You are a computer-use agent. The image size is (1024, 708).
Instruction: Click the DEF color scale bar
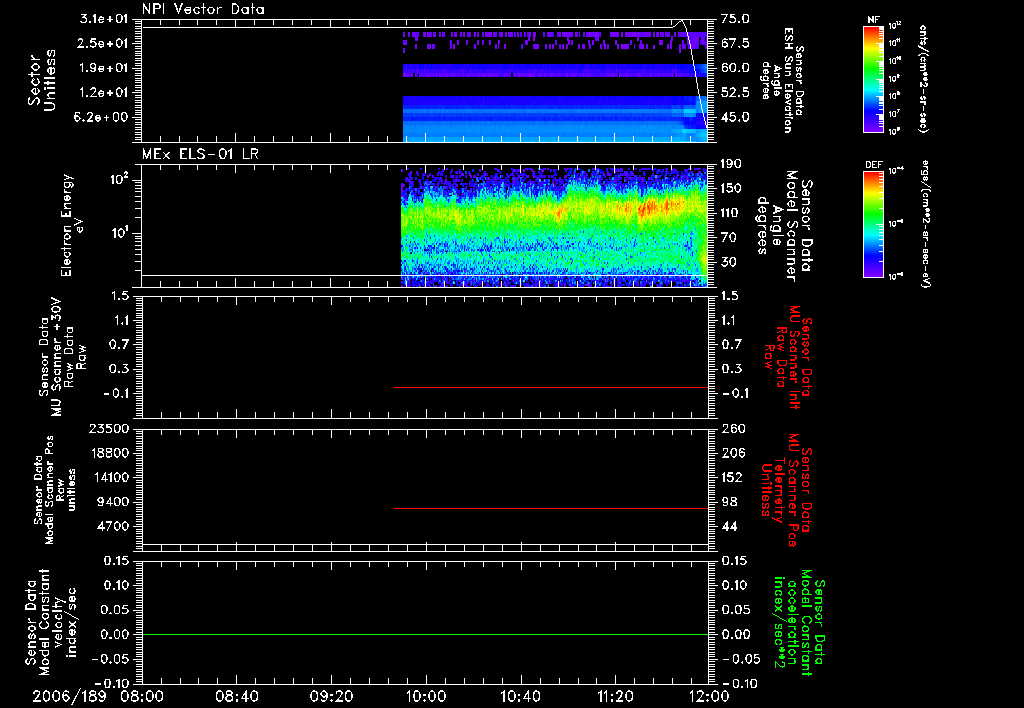point(873,224)
